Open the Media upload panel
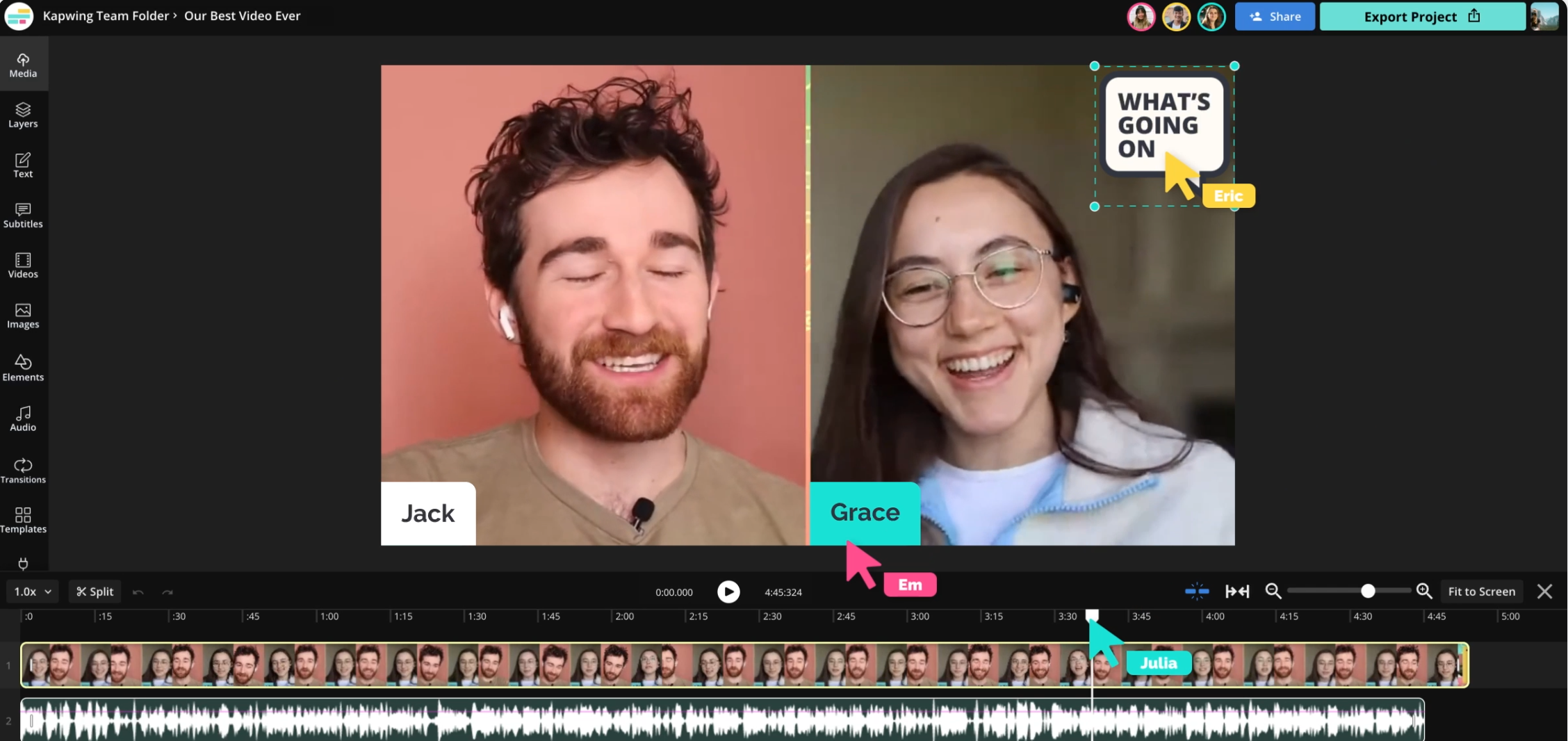Image resolution: width=1568 pixels, height=741 pixels. 23,65
